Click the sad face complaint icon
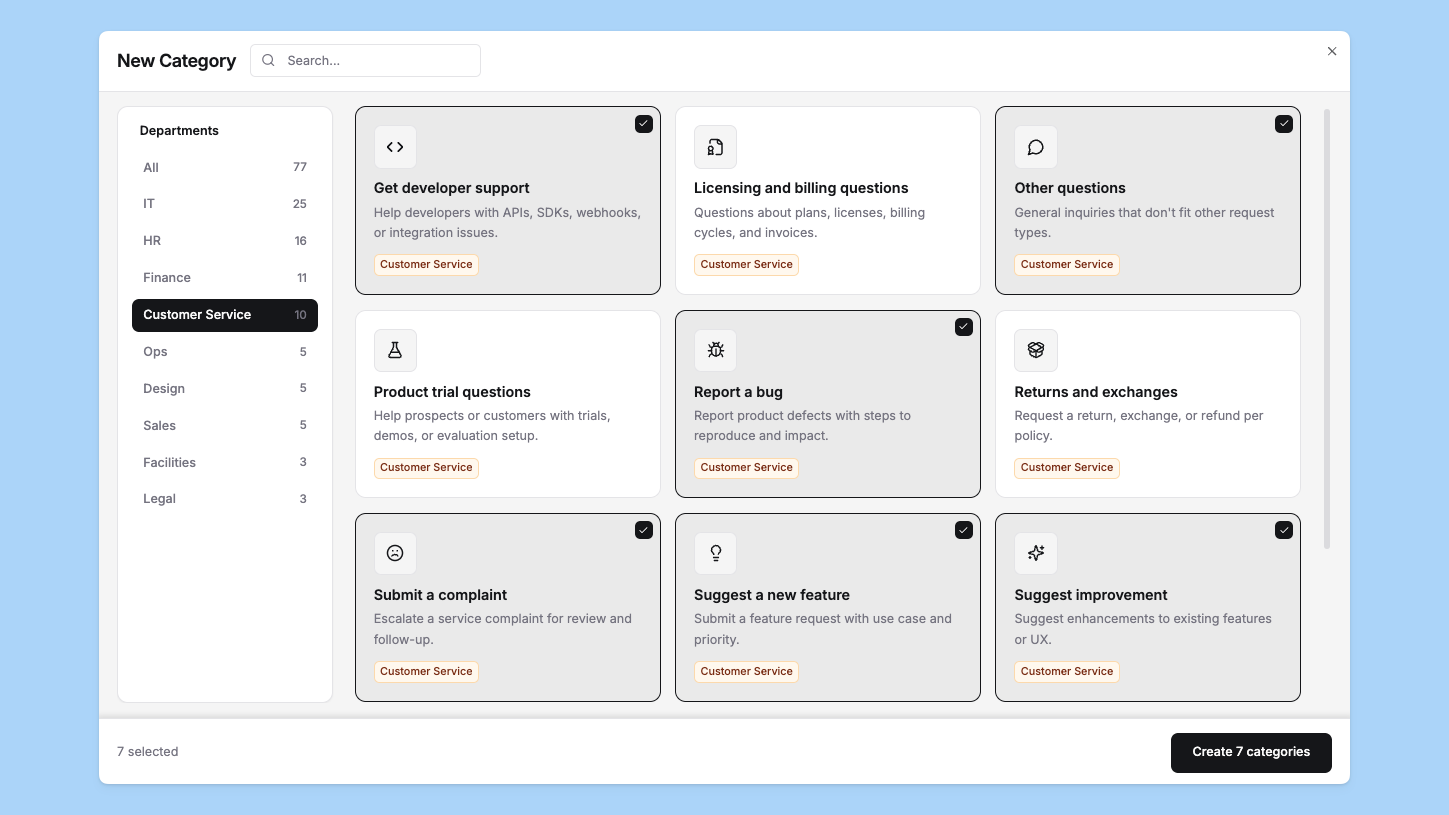1449x815 pixels. pyautogui.click(x=395, y=554)
